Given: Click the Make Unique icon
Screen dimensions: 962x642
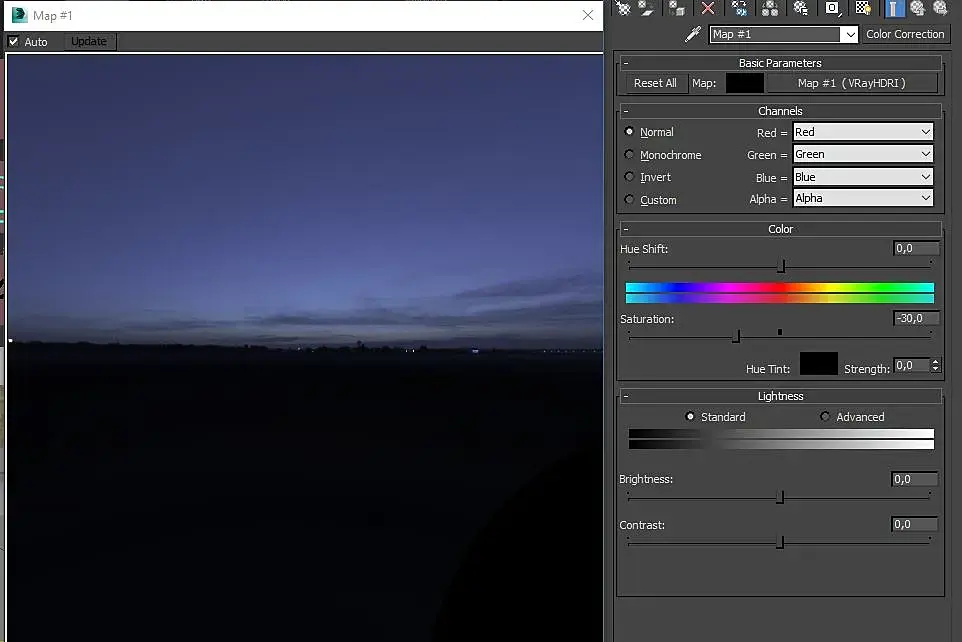Looking at the screenshot, I should coord(769,8).
